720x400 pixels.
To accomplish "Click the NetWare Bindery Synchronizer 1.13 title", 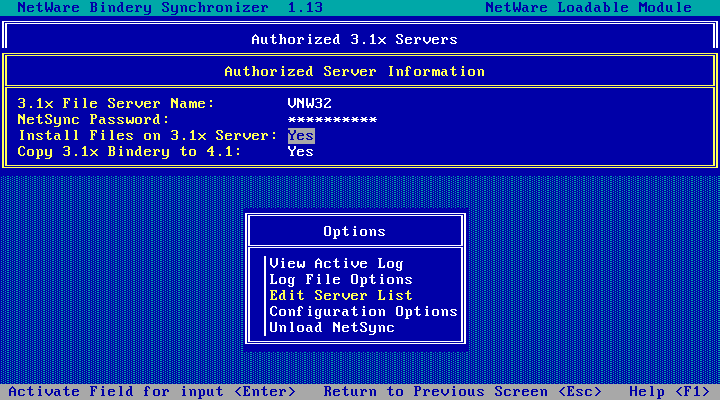I will (170, 7).
